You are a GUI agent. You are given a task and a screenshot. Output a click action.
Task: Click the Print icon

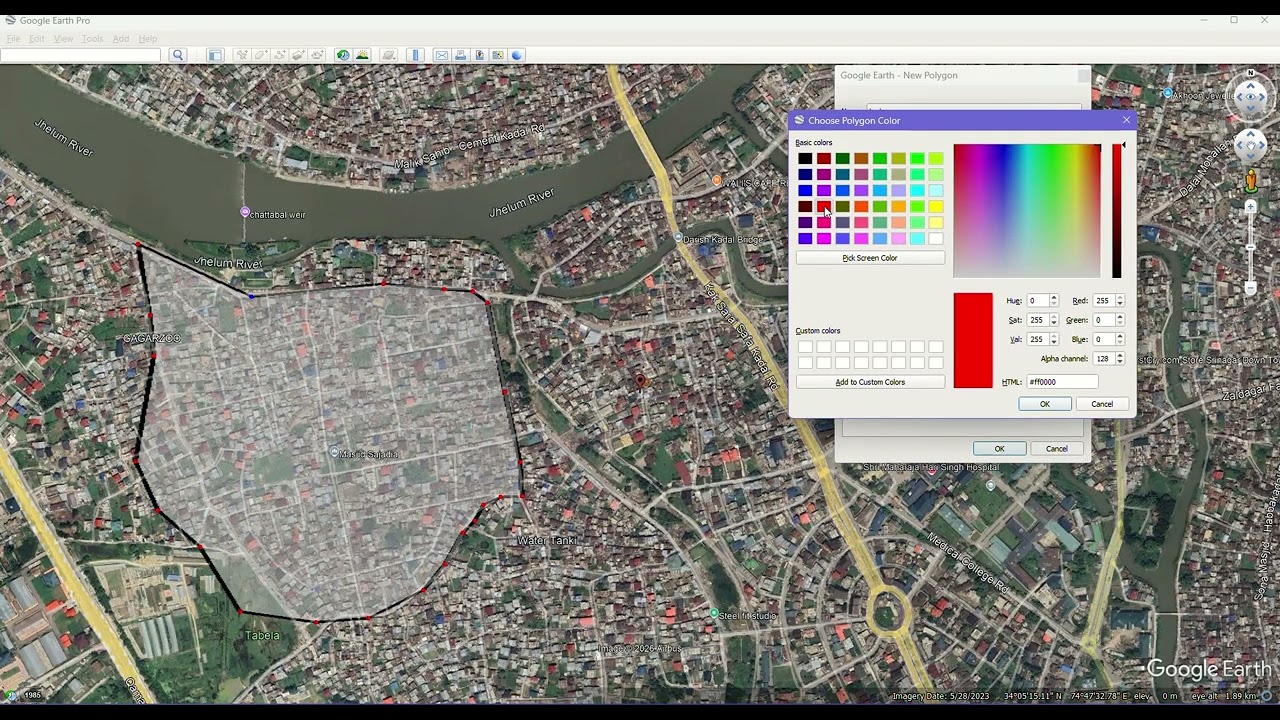point(461,55)
